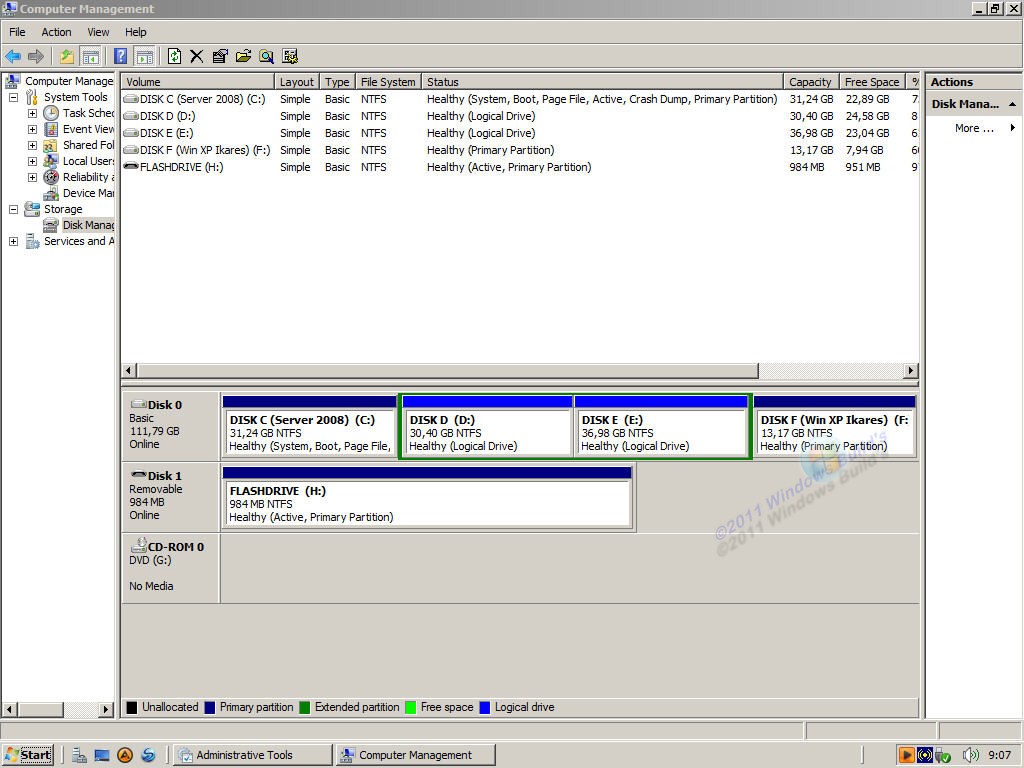Expand the Reliability node

32,178
